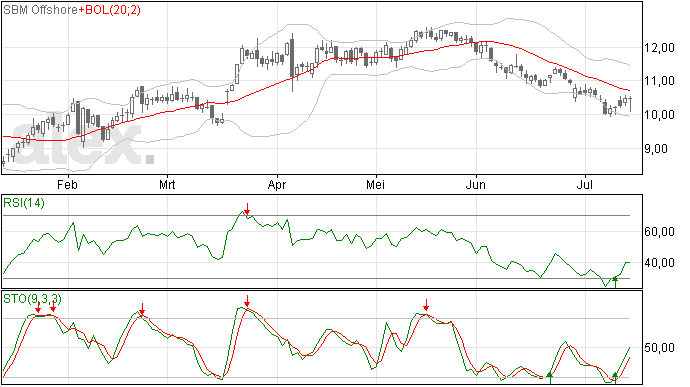This screenshot has width=690, height=387.
Task: Click the green buy arrow in RSI panel
Action: tap(615, 282)
